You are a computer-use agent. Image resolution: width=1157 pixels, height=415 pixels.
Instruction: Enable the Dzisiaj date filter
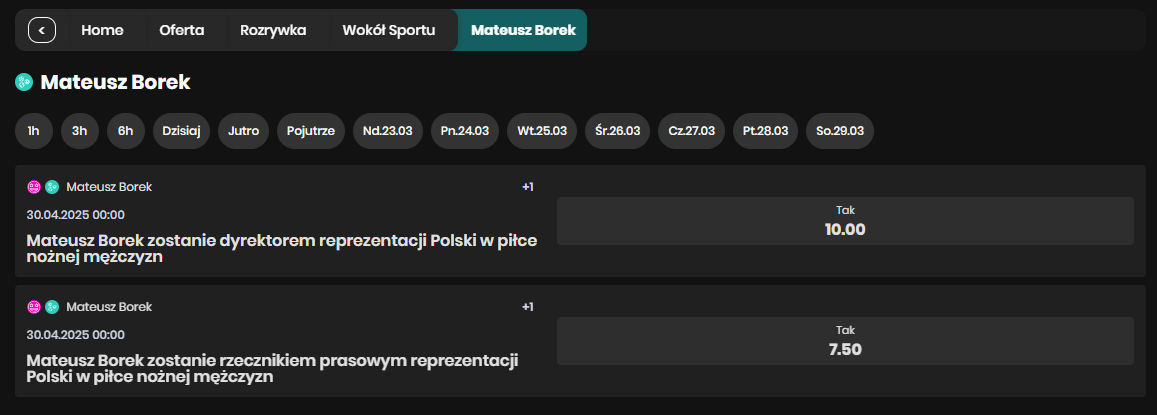point(182,131)
